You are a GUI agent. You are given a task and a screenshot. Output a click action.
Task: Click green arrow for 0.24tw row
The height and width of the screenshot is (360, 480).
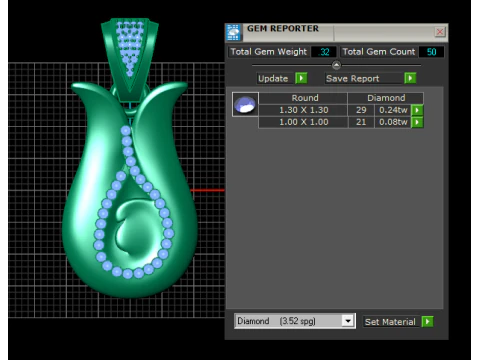(417, 110)
